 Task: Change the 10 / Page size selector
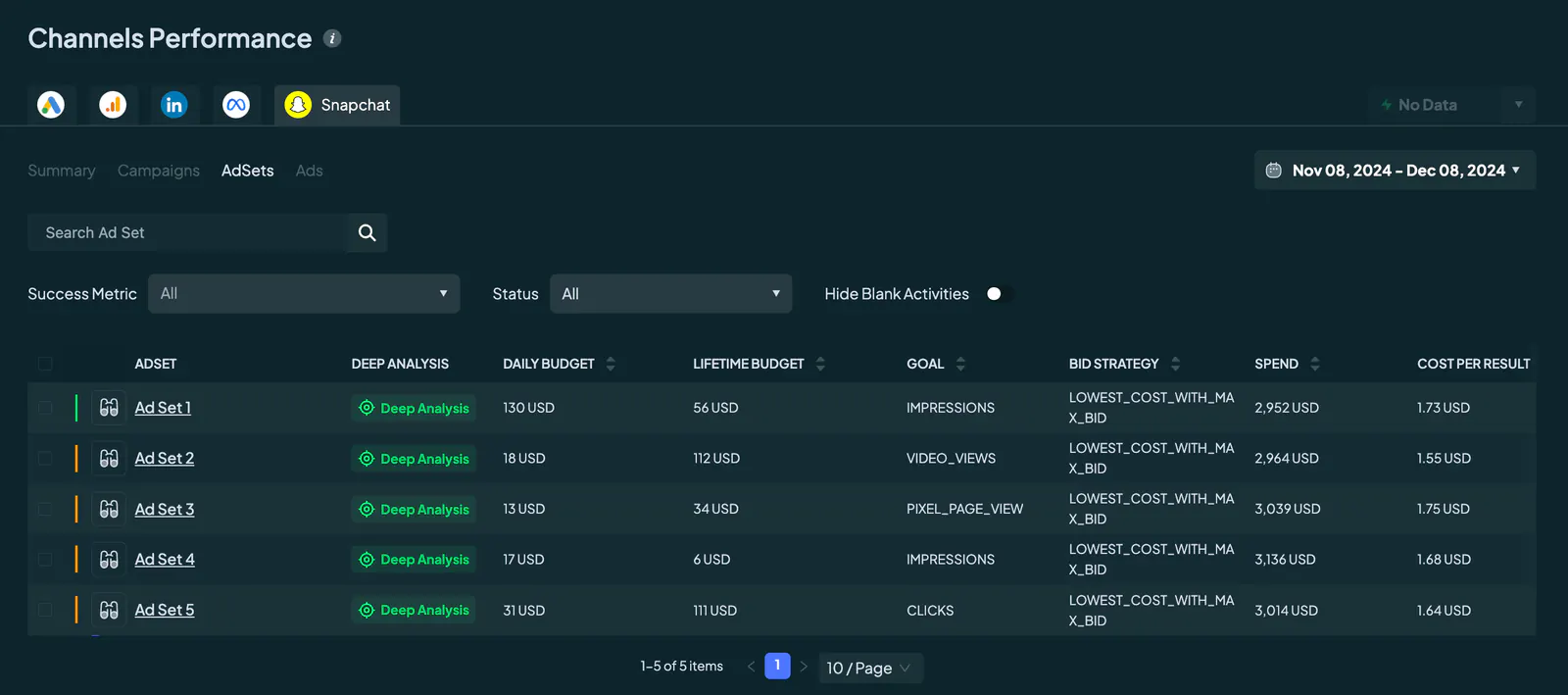click(870, 669)
